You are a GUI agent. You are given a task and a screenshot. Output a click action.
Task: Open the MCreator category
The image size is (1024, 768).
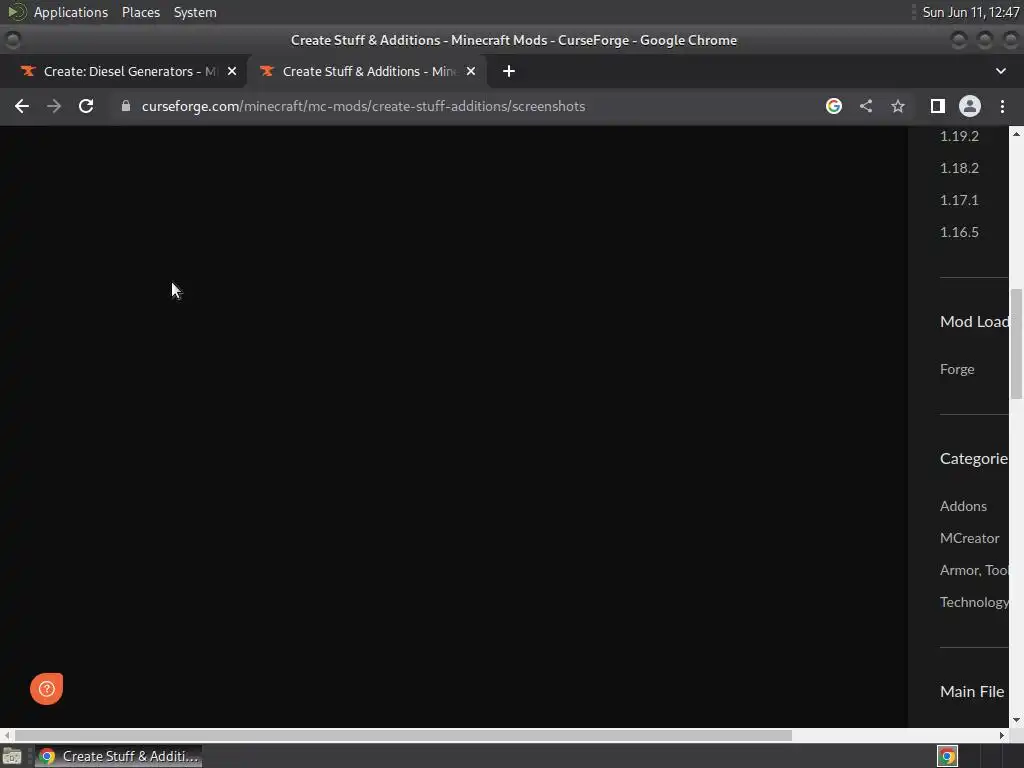tap(969, 538)
